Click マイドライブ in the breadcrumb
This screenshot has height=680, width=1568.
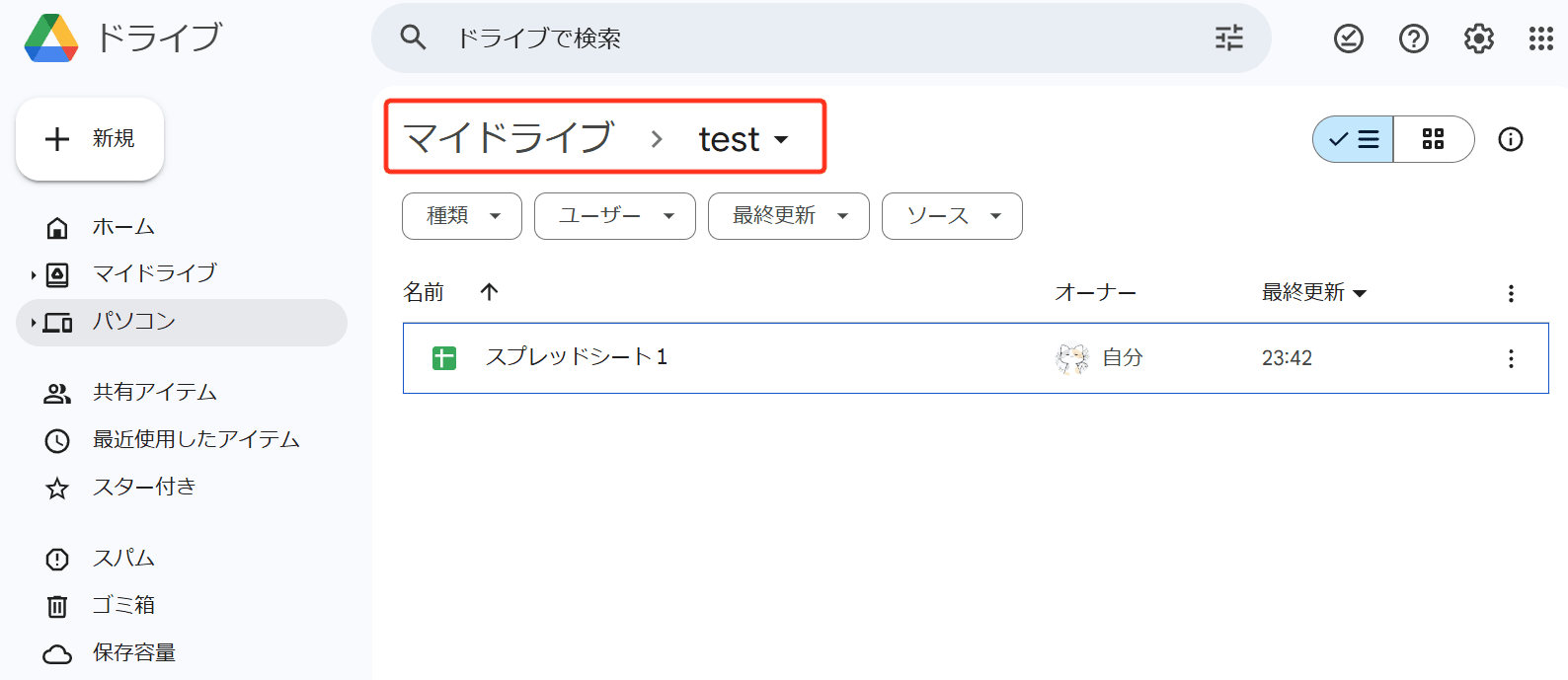(x=510, y=138)
